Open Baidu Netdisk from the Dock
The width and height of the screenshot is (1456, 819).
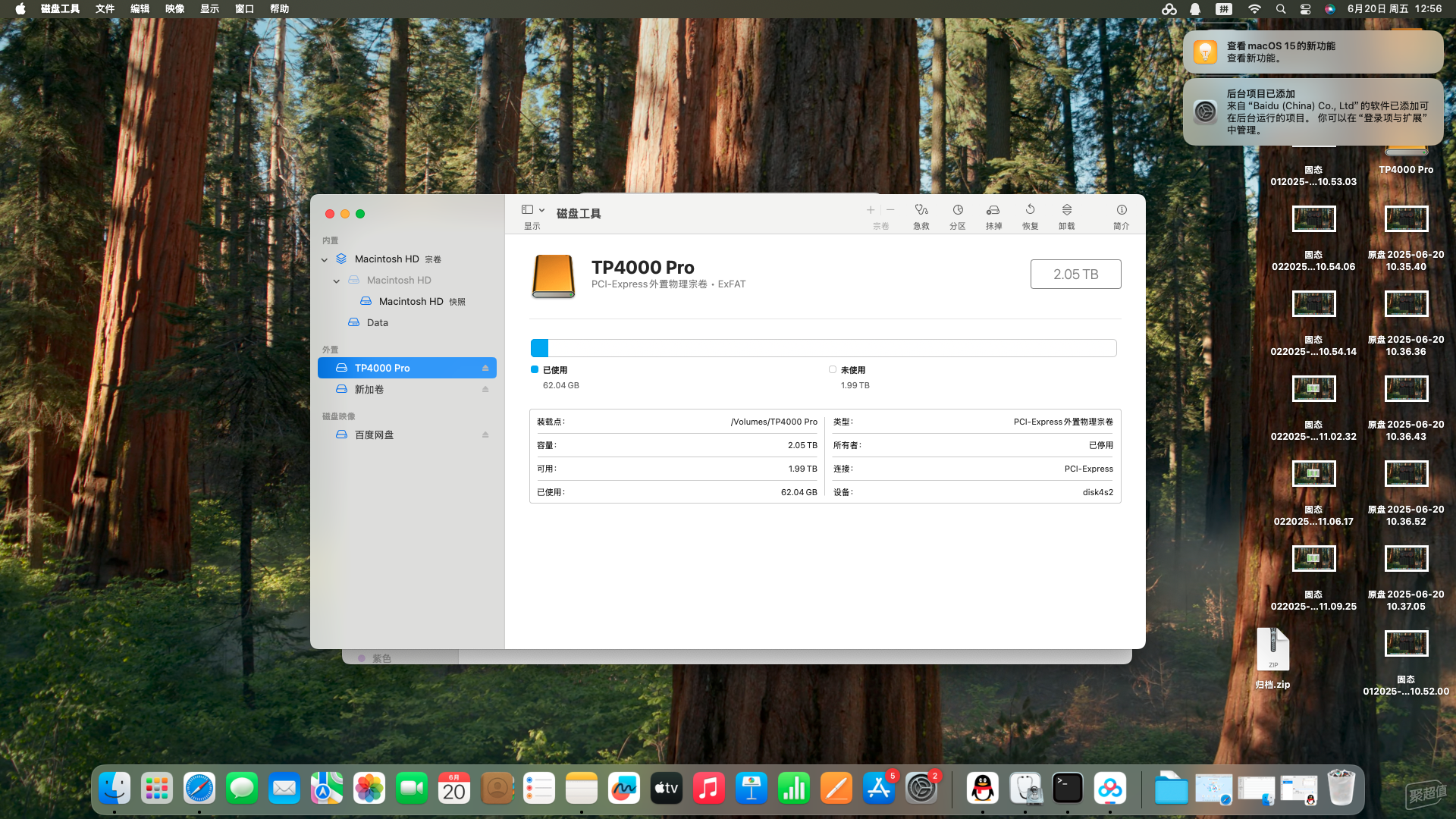[x=1110, y=789]
